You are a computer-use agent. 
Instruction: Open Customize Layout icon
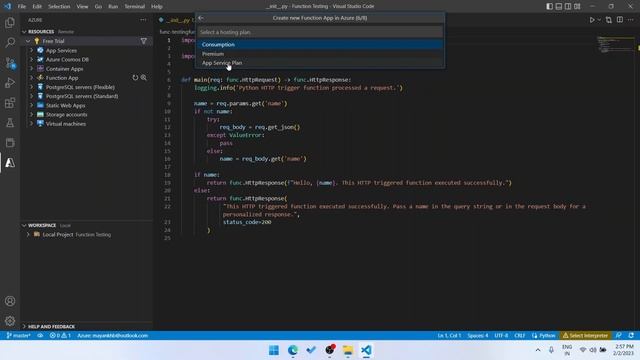click(577, 6)
